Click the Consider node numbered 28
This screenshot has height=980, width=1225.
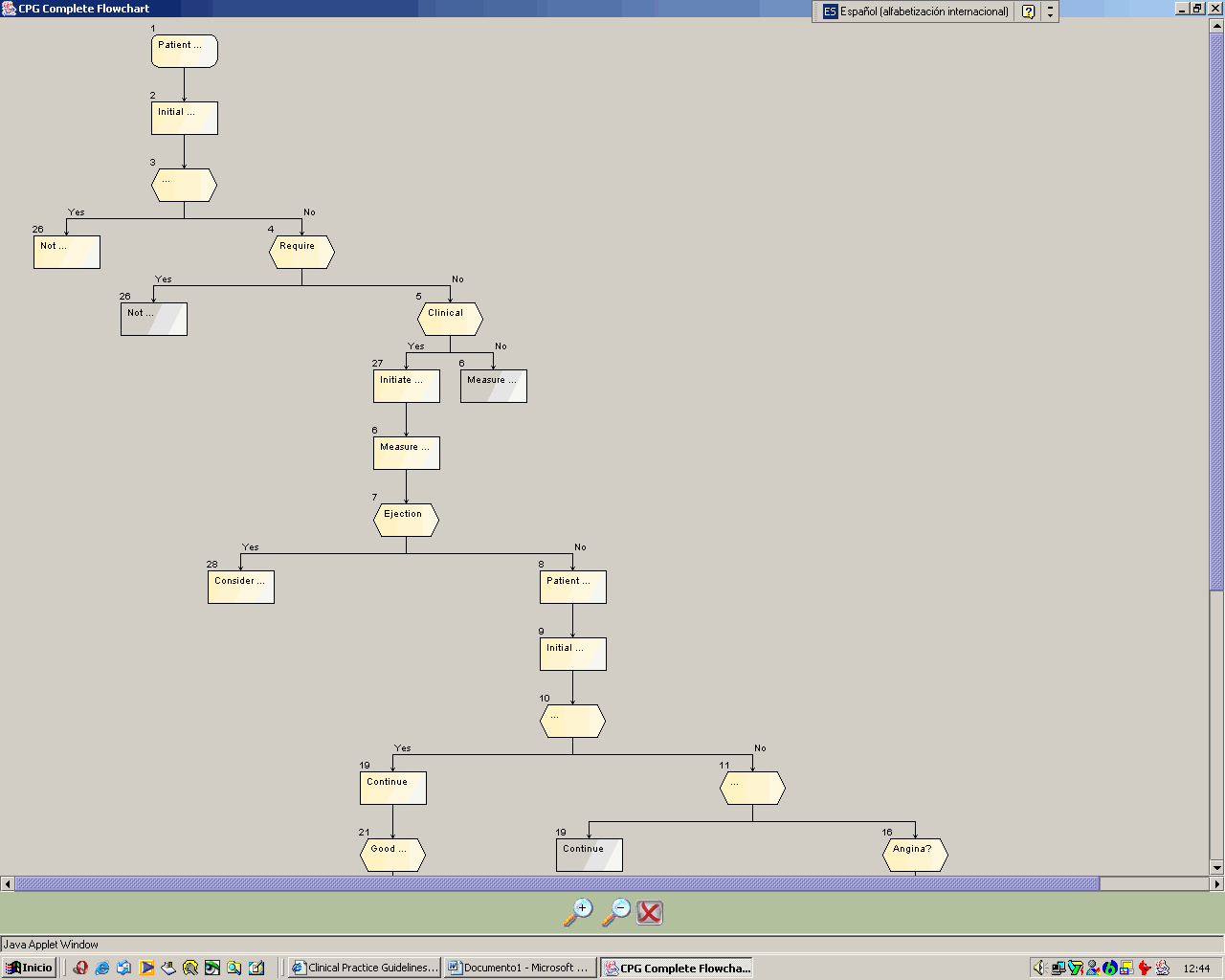point(241,587)
